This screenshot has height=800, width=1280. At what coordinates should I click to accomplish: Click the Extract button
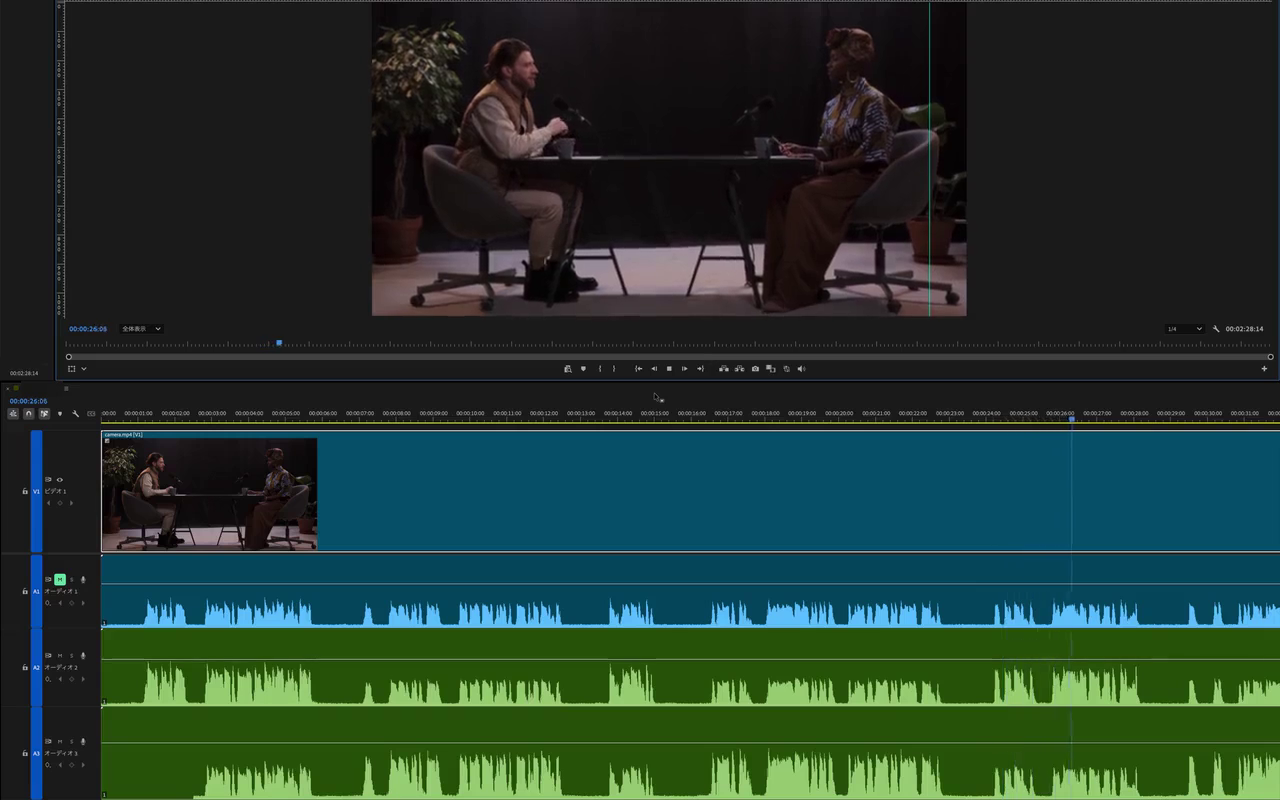point(739,369)
